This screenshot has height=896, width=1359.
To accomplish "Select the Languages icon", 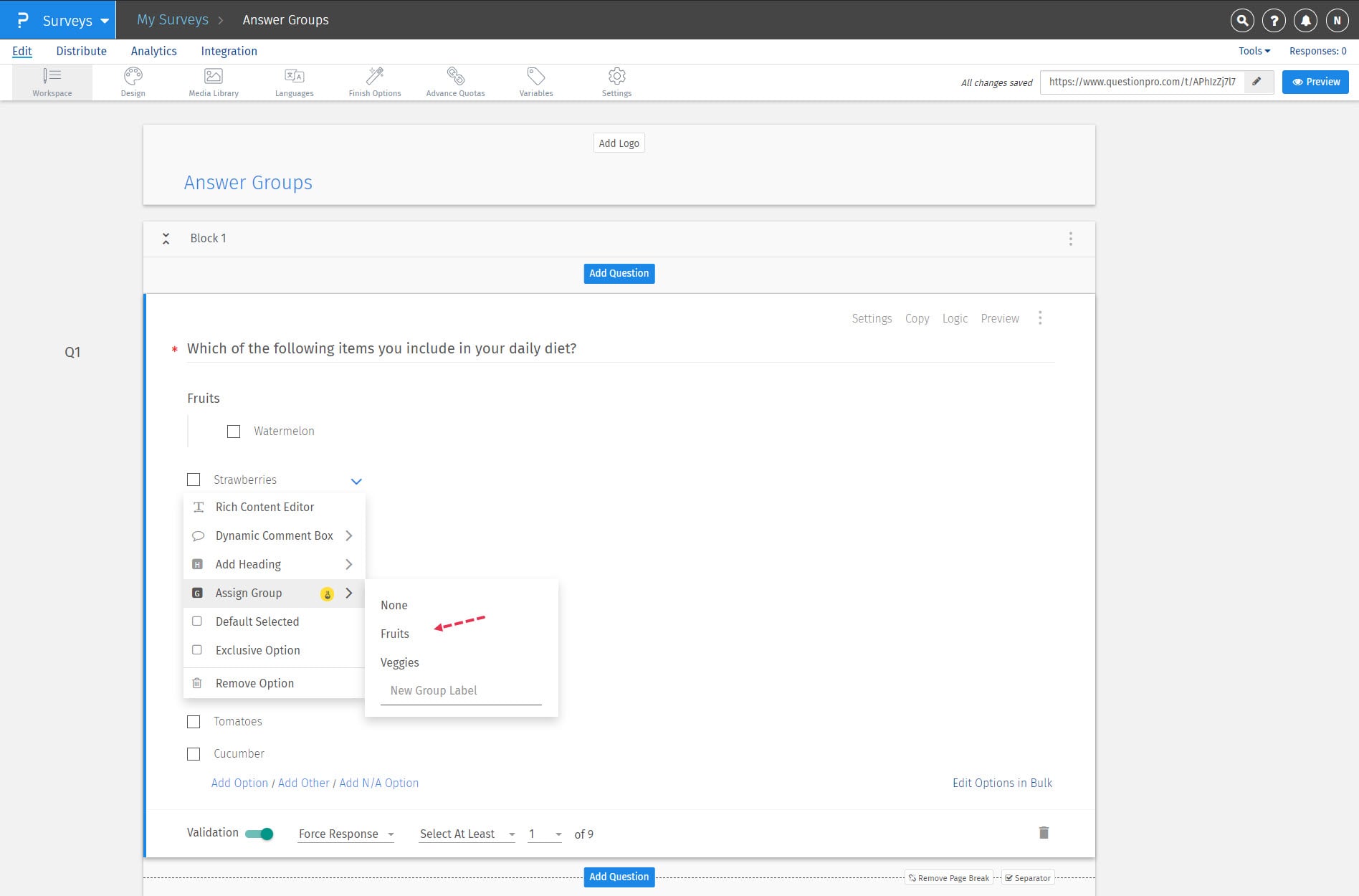I will (294, 81).
